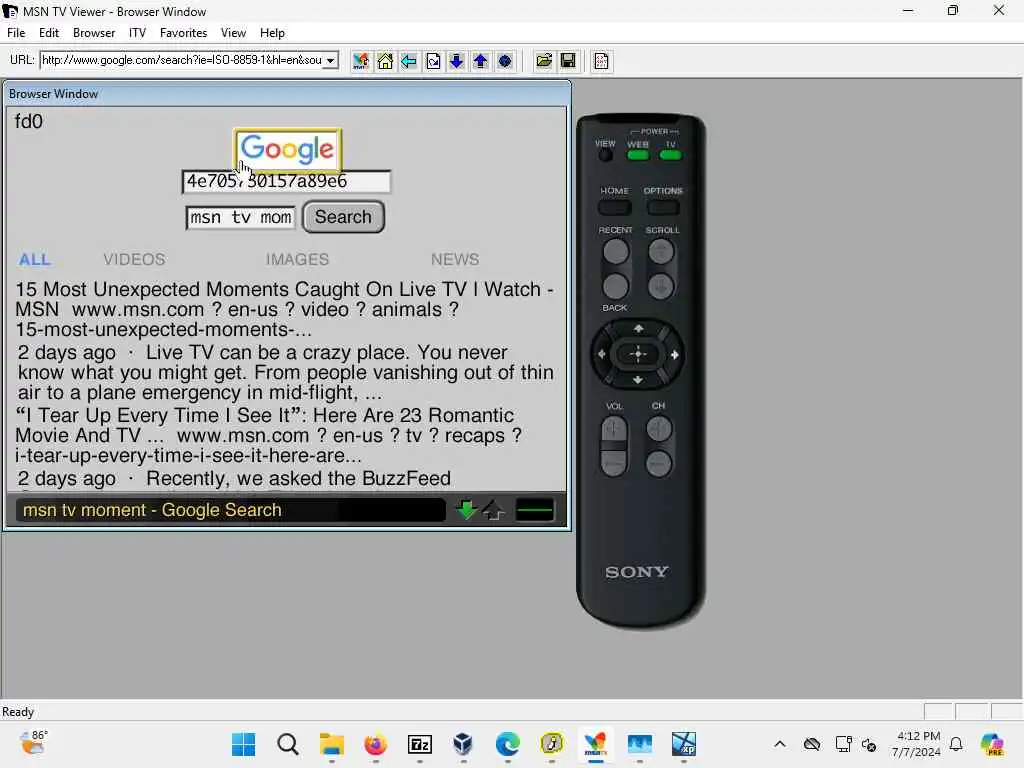
Task: Switch to the IMAGES tab
Action: pyautogui.click(x=297, y=259)
